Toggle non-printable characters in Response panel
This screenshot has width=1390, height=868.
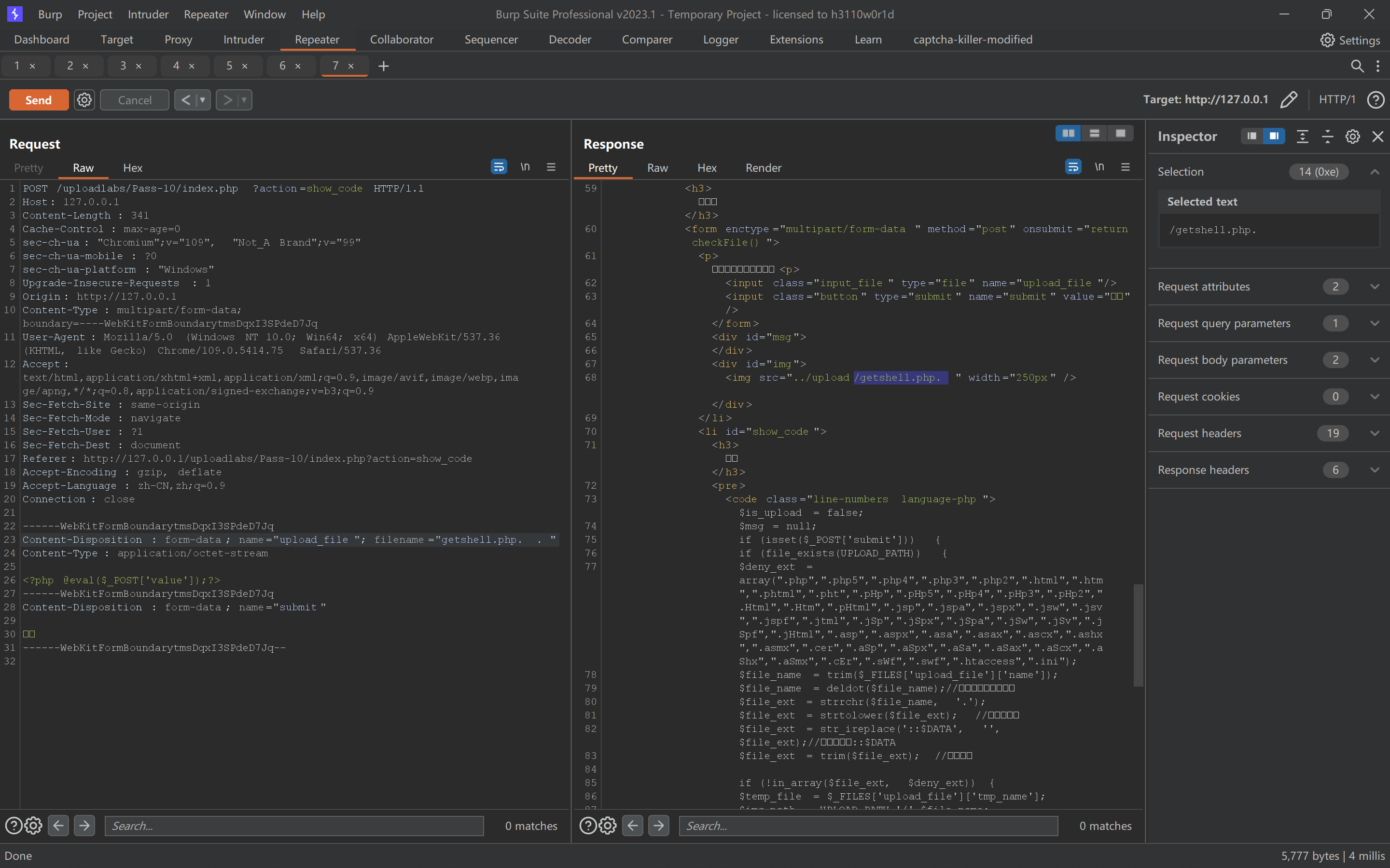(1099, 167)
